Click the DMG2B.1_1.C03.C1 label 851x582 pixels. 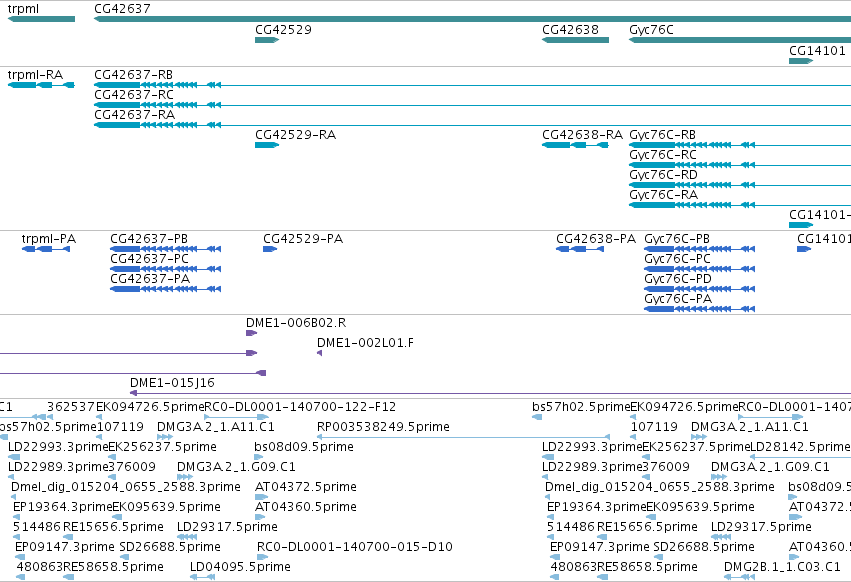782,567
